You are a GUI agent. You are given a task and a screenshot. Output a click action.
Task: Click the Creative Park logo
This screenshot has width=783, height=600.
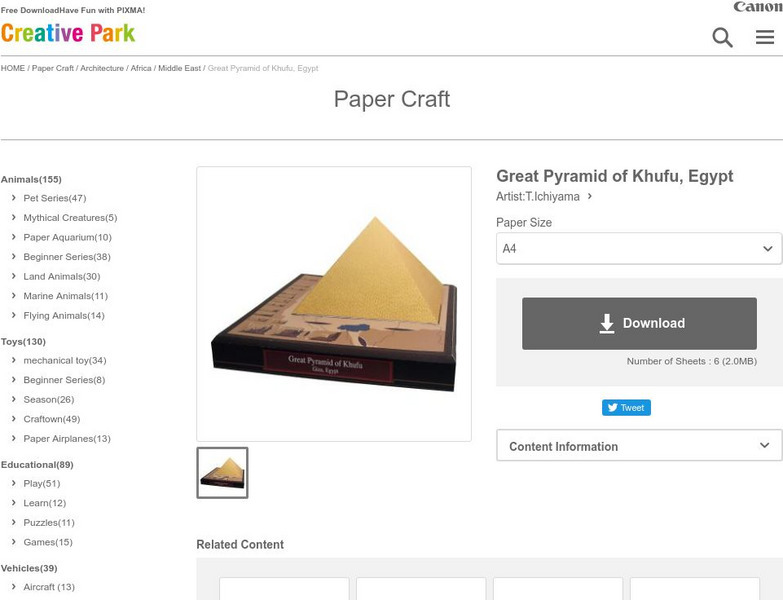coord(68,33)
